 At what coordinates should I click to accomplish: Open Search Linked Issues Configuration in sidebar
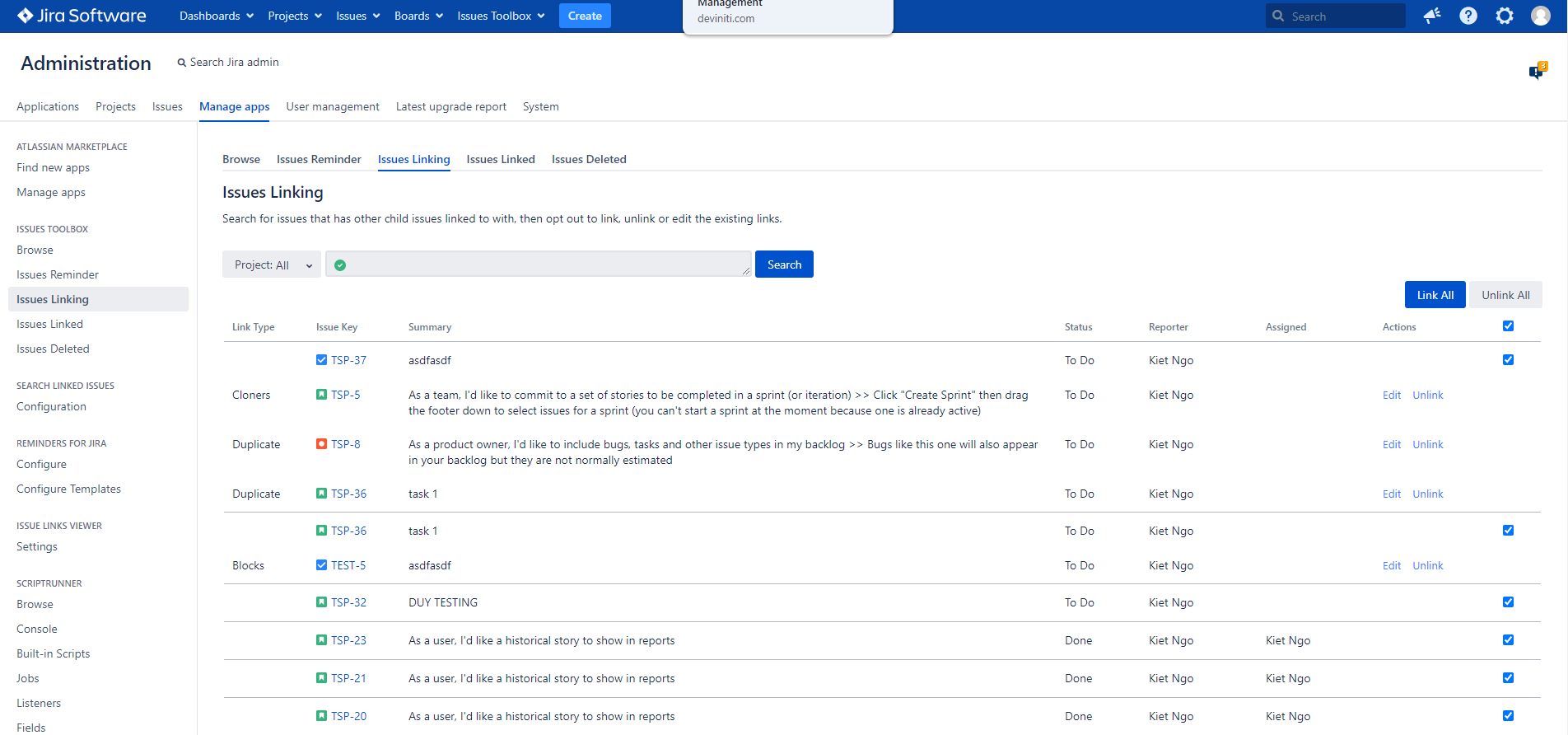click(51, 406)
